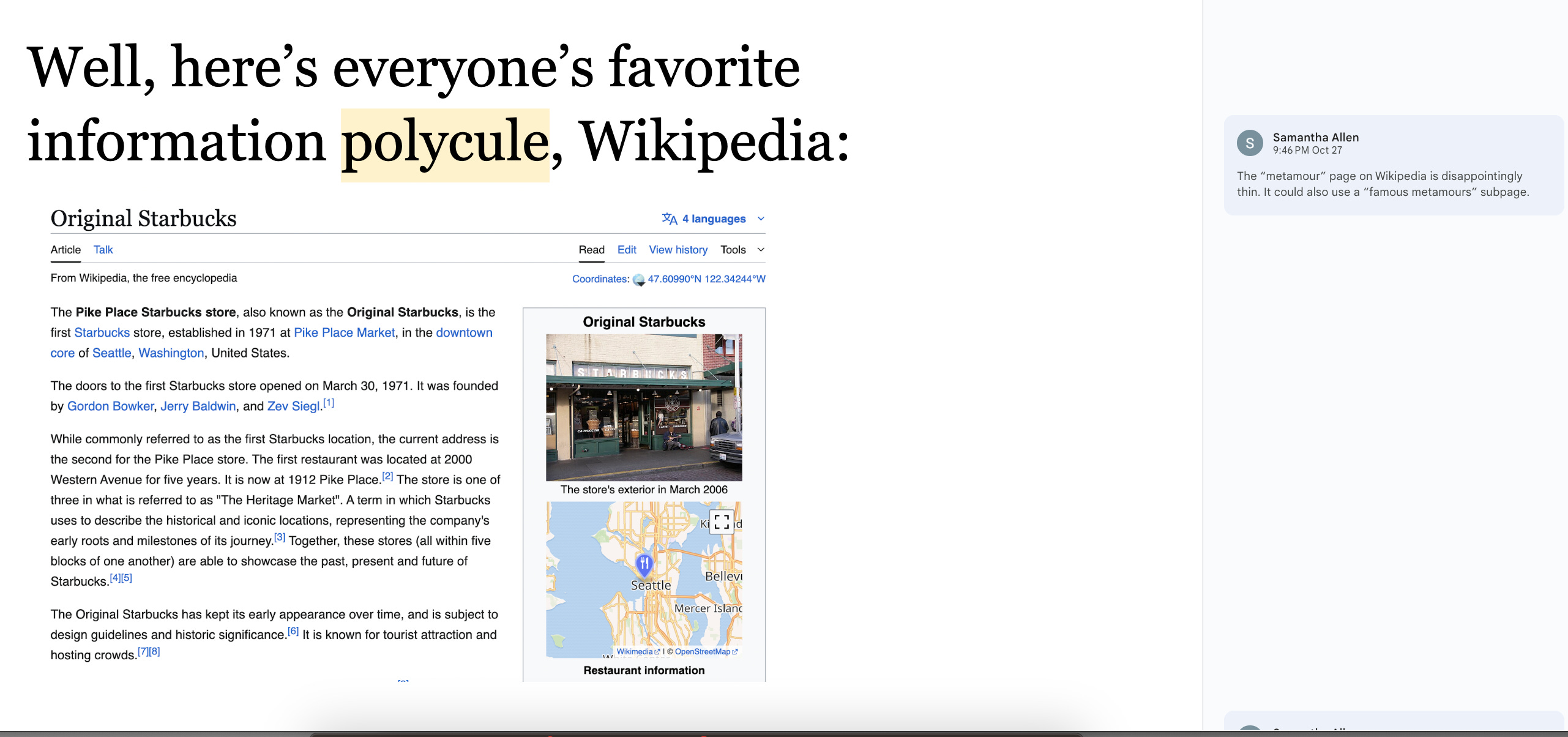Click the Starbucks storefront photo
The image size is (1568, 737).
(x=644, y=407)
